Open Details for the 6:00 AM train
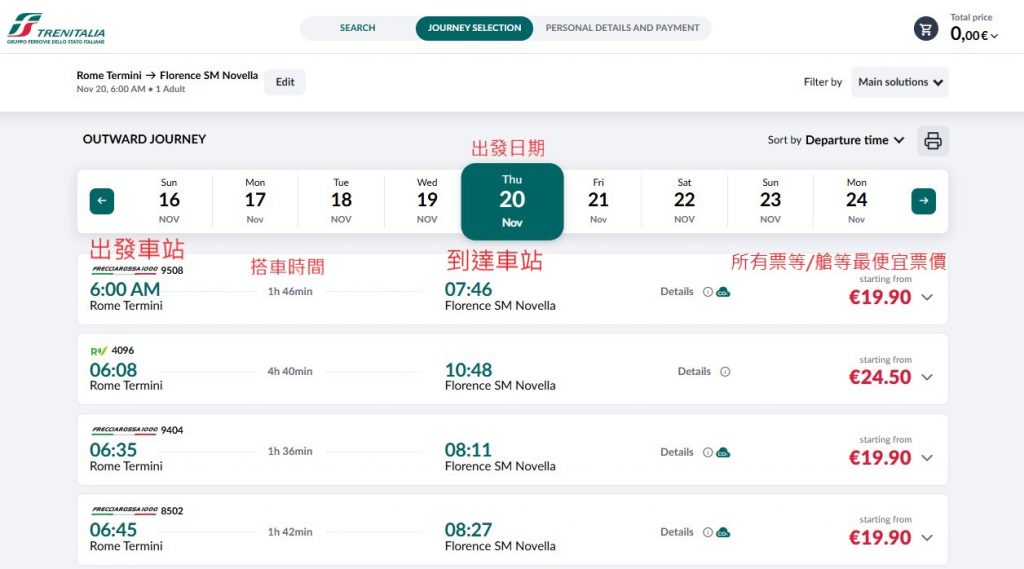Screen dimensions: 1024x569 click(677, 291)
